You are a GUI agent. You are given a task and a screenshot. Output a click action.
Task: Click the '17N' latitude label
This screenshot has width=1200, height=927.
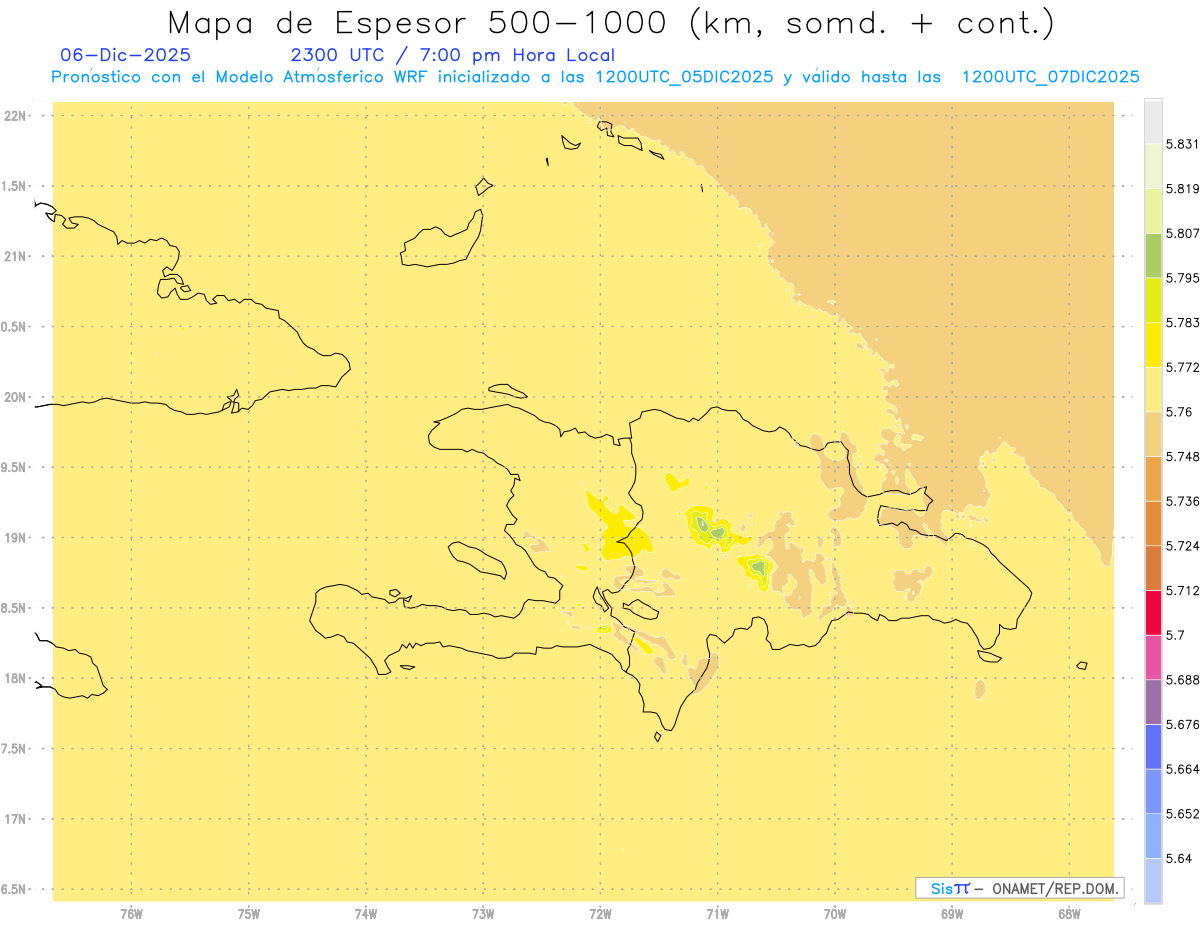14,819
